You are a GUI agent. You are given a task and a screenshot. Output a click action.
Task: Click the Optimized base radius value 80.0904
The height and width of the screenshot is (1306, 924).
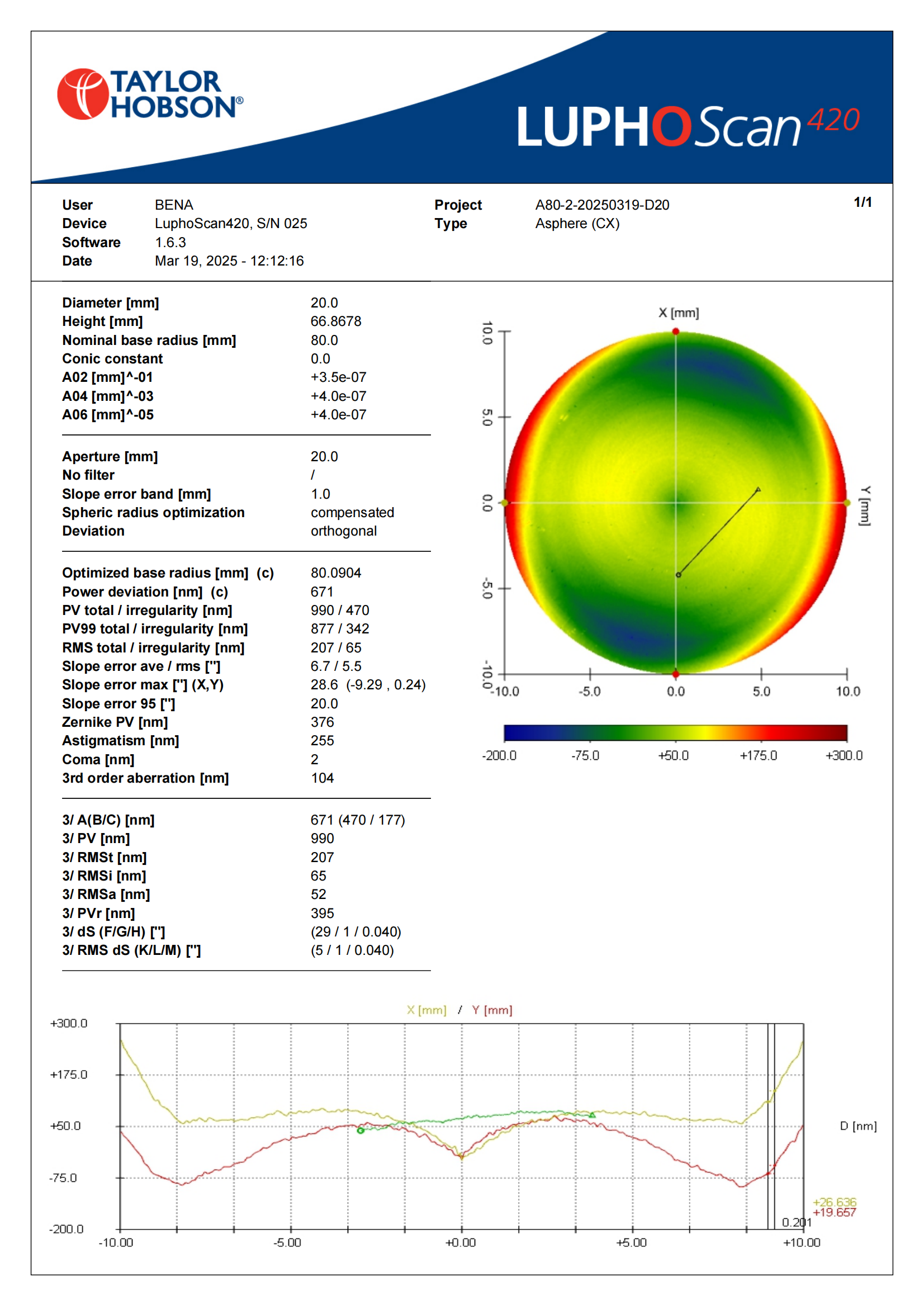point(336,573)
